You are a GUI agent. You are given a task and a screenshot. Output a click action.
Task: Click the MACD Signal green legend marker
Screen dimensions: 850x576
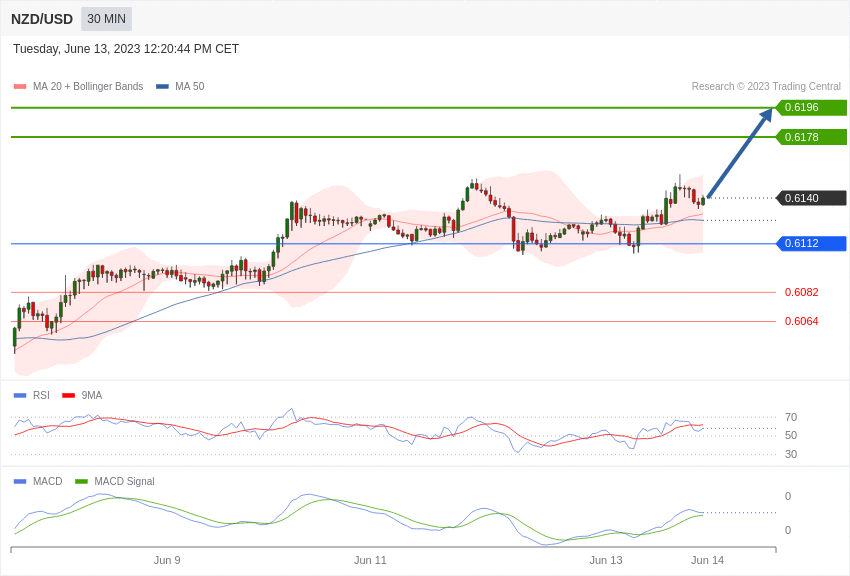point(81,481)
